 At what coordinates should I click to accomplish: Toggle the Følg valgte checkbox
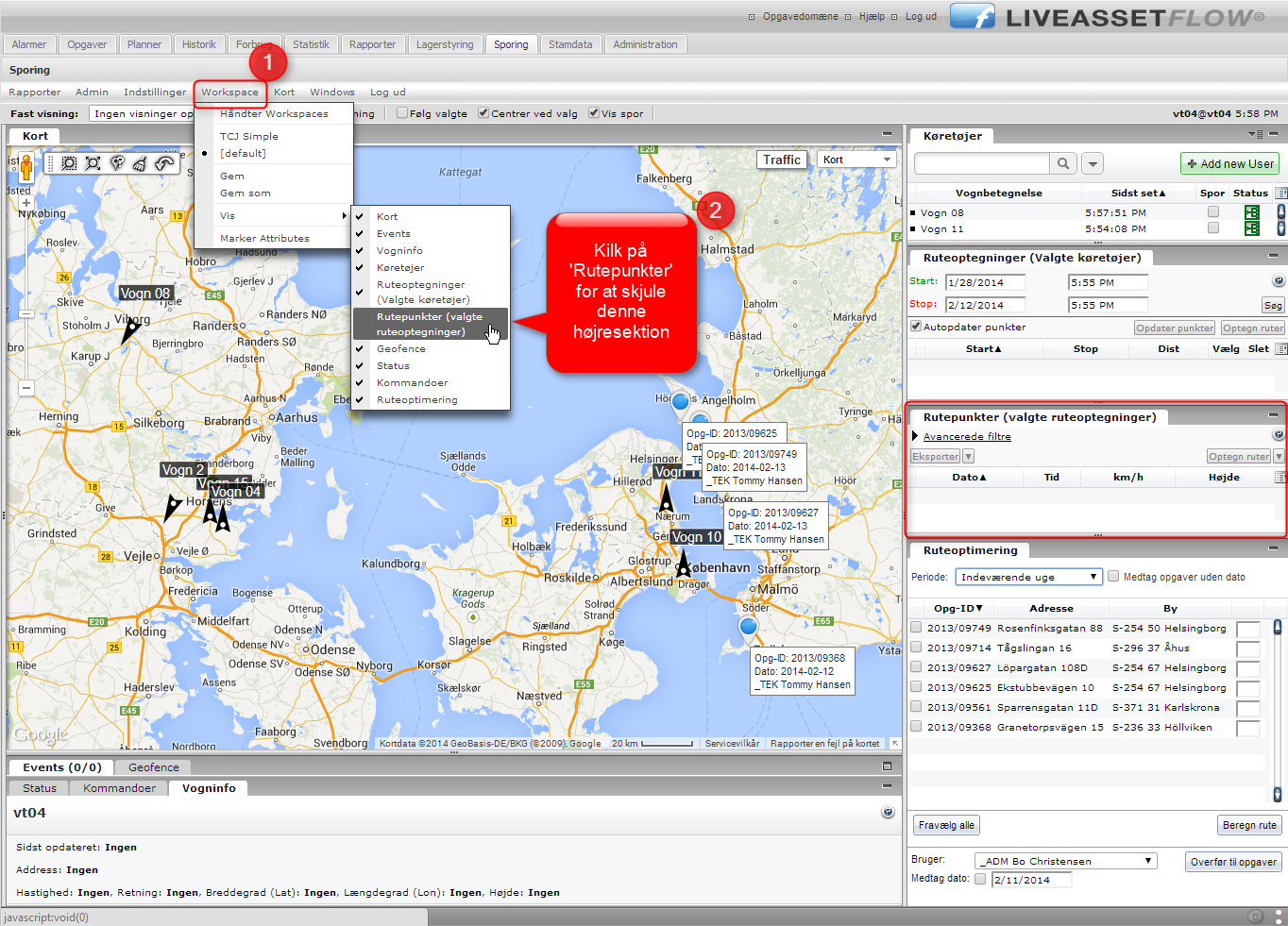(402, 113)
